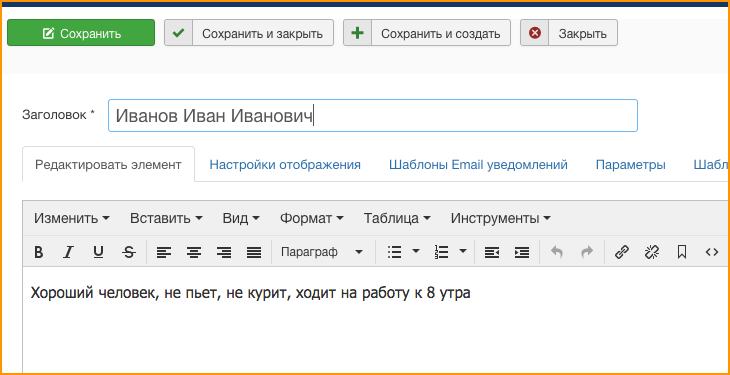Toggle underline formatting
Image resolution: width=730 pixels, height=375 pixels.
tap(98, 252)
